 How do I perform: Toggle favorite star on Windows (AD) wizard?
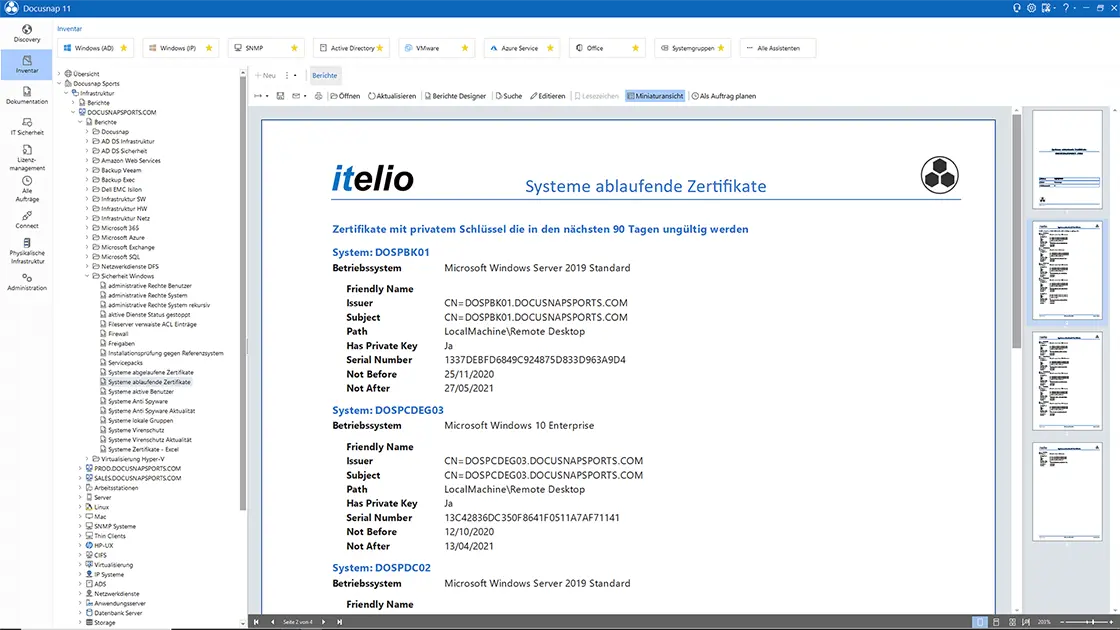point(124,48)
